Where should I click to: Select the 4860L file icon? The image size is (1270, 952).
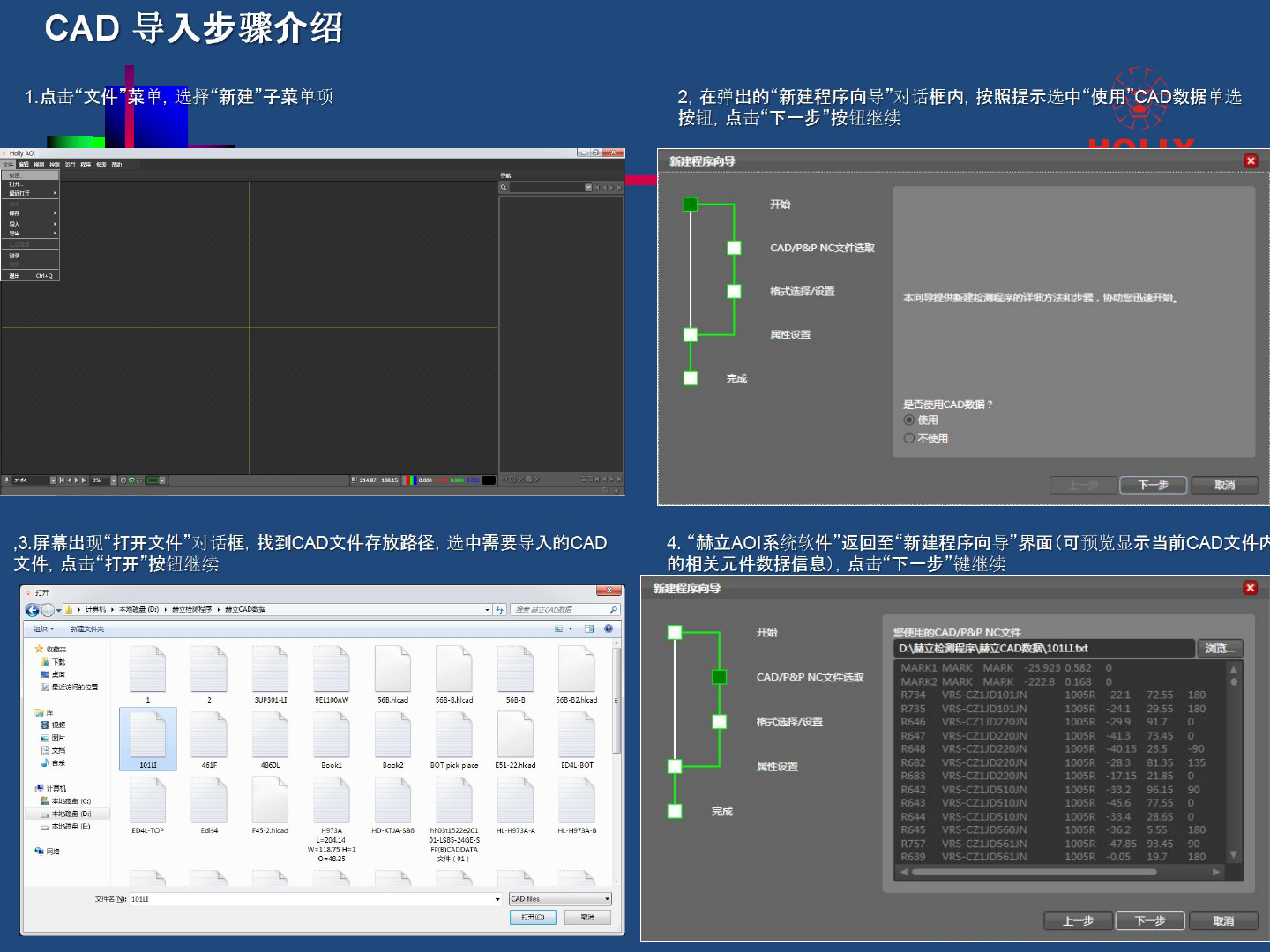[270, 735]
